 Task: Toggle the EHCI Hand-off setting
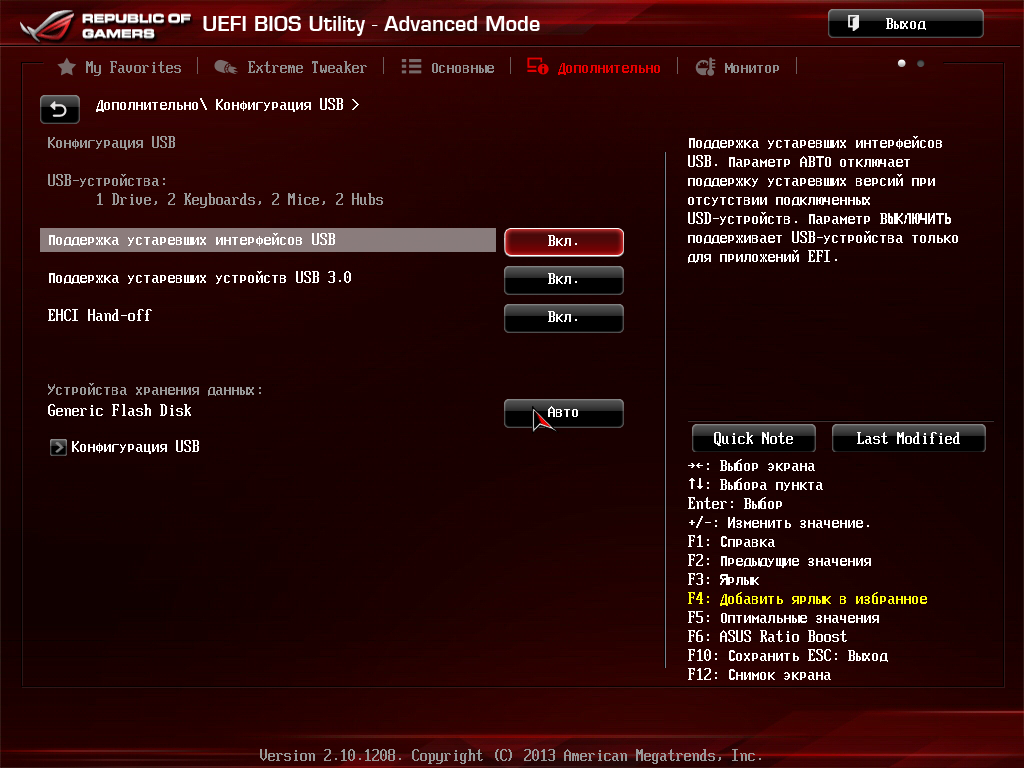pos(563,318)
